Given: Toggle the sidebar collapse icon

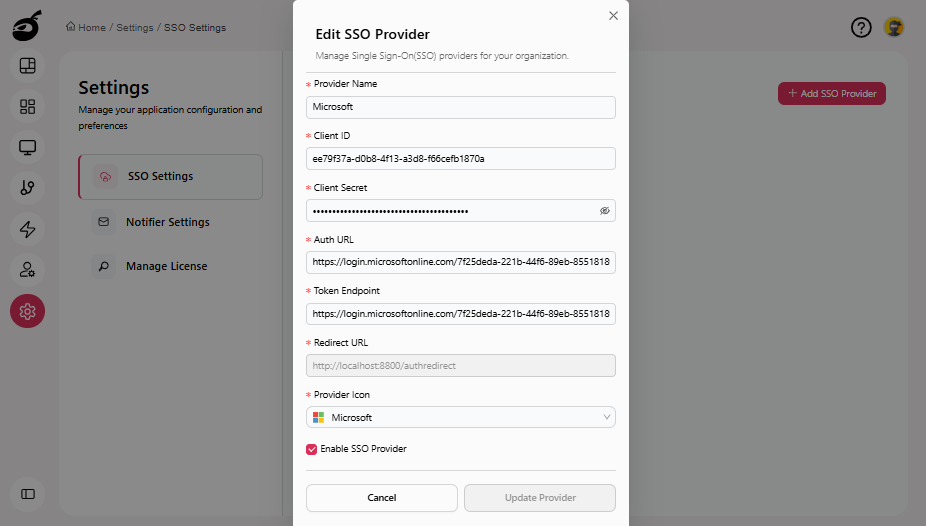Looking at the screenshot, I should tap(28, 494).
